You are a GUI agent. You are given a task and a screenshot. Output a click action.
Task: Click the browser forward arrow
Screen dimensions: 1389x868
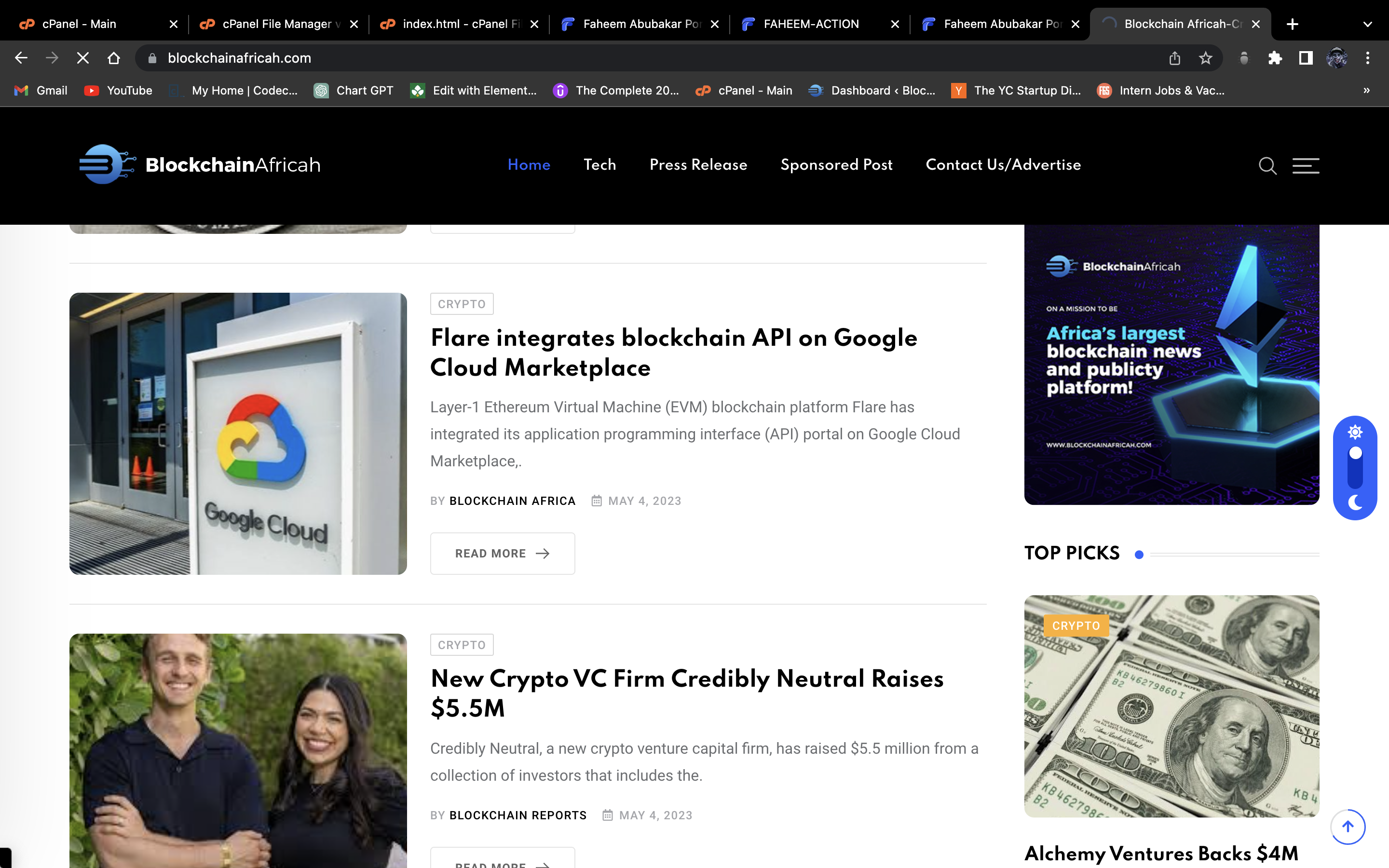click(52, 58)
